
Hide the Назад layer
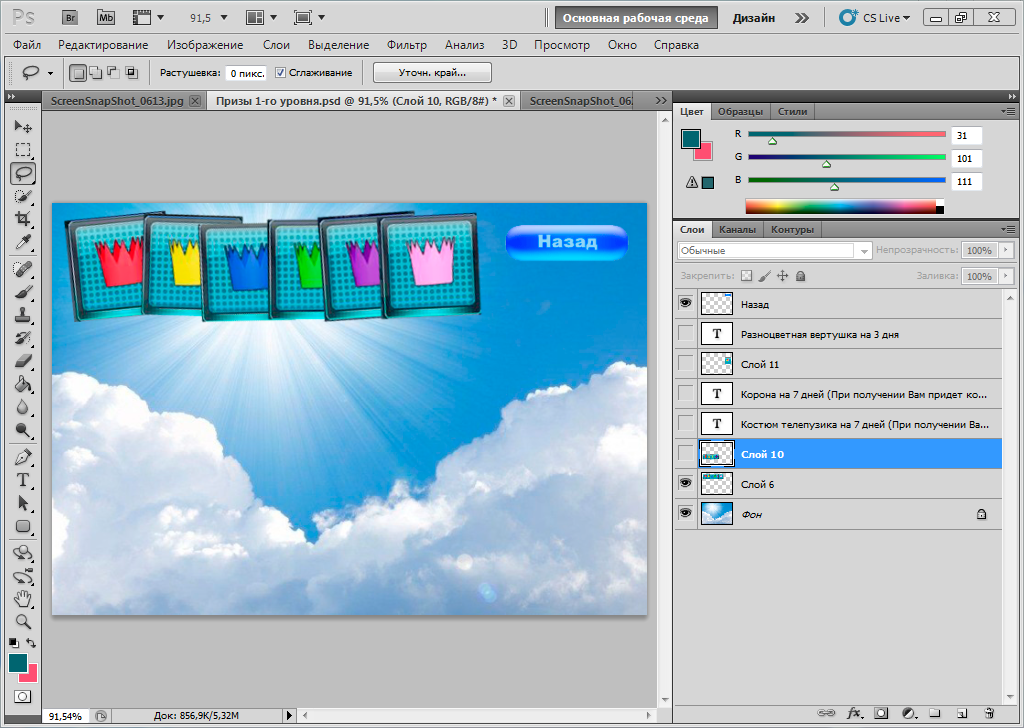point(686,303)
